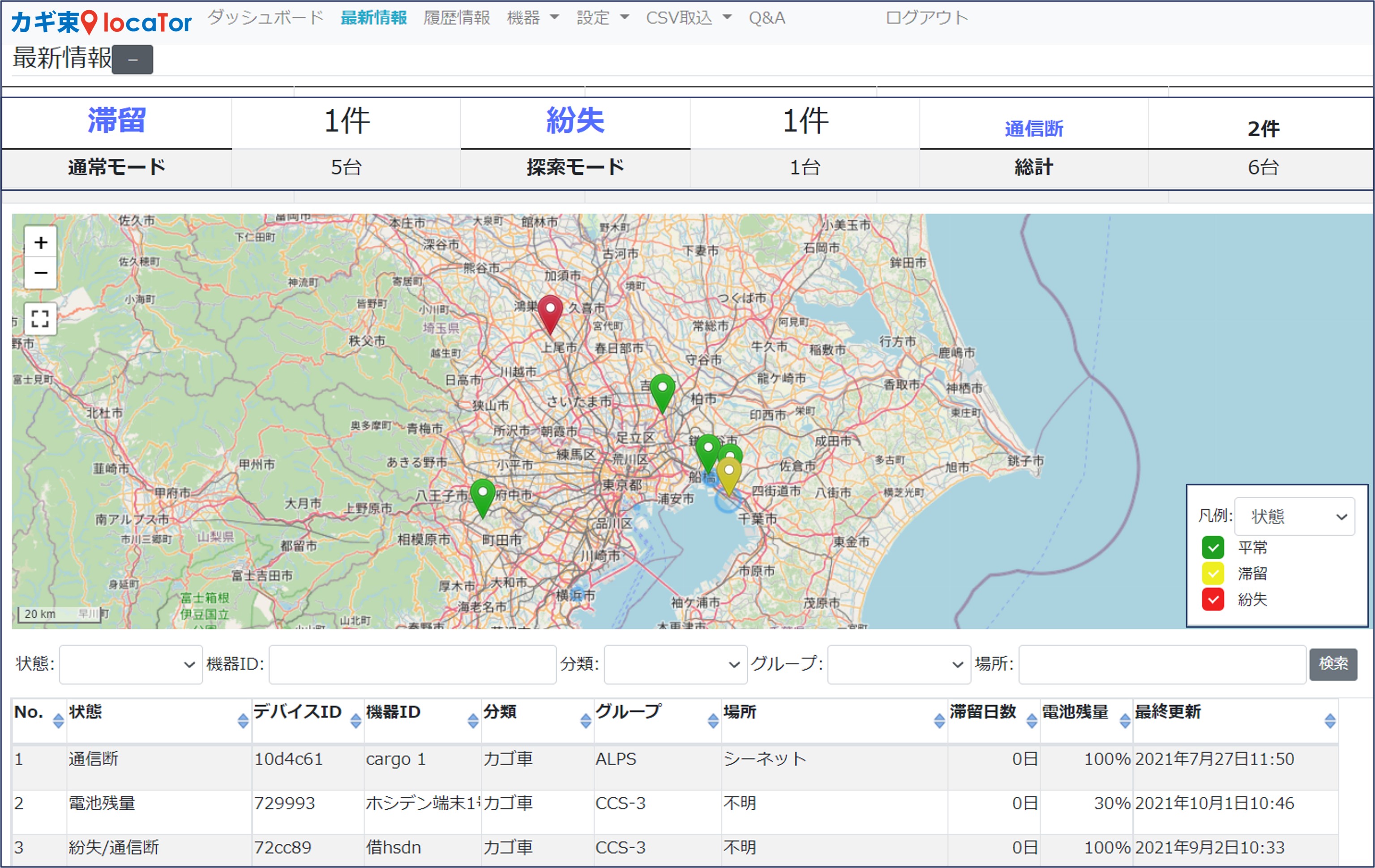Screen dimensions: 1375x868
Task: Click the ログアウト link
Action: pyautogui.click(x=927, y=18)
